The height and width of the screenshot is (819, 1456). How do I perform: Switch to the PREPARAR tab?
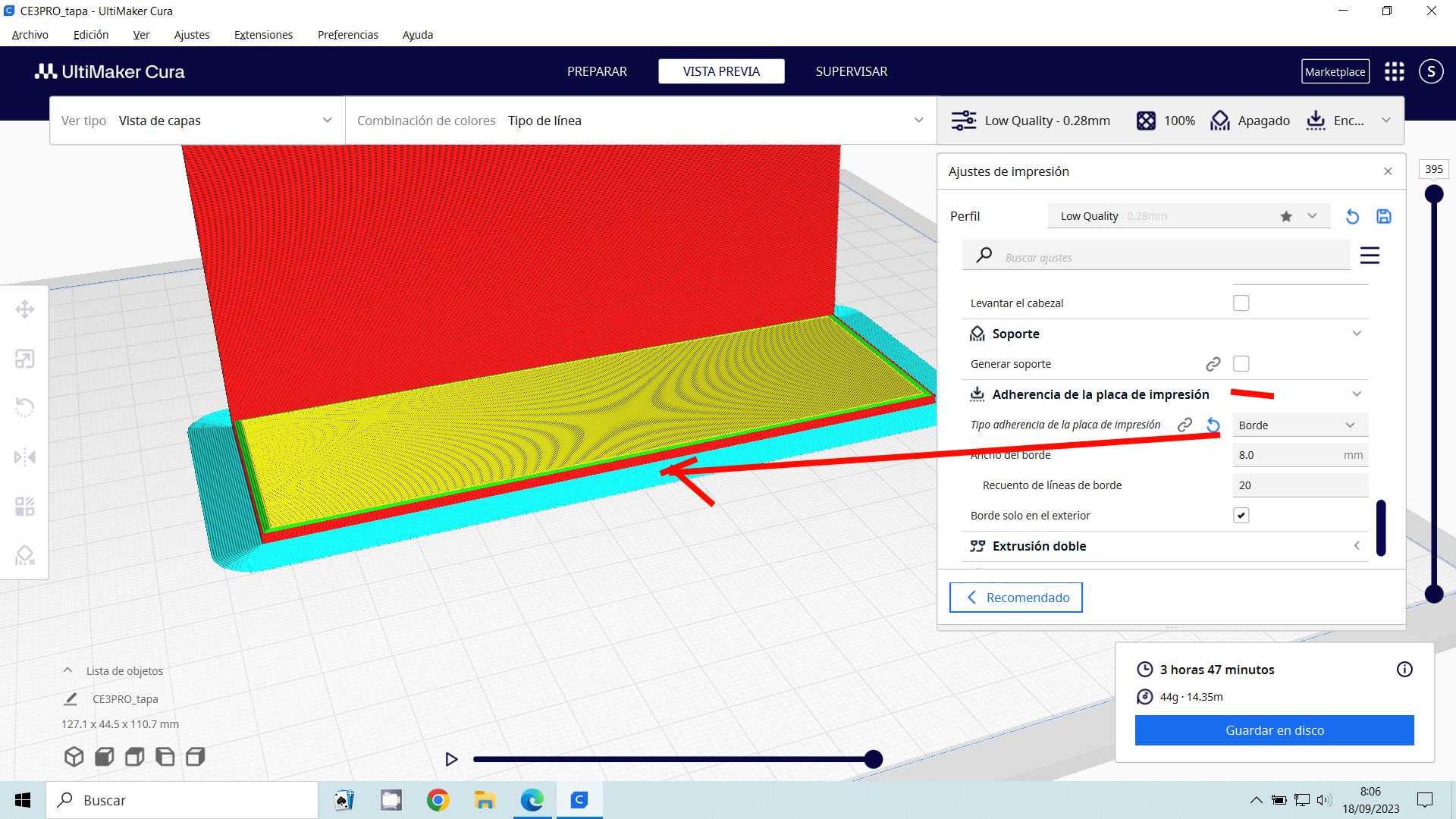pos(597,71)
